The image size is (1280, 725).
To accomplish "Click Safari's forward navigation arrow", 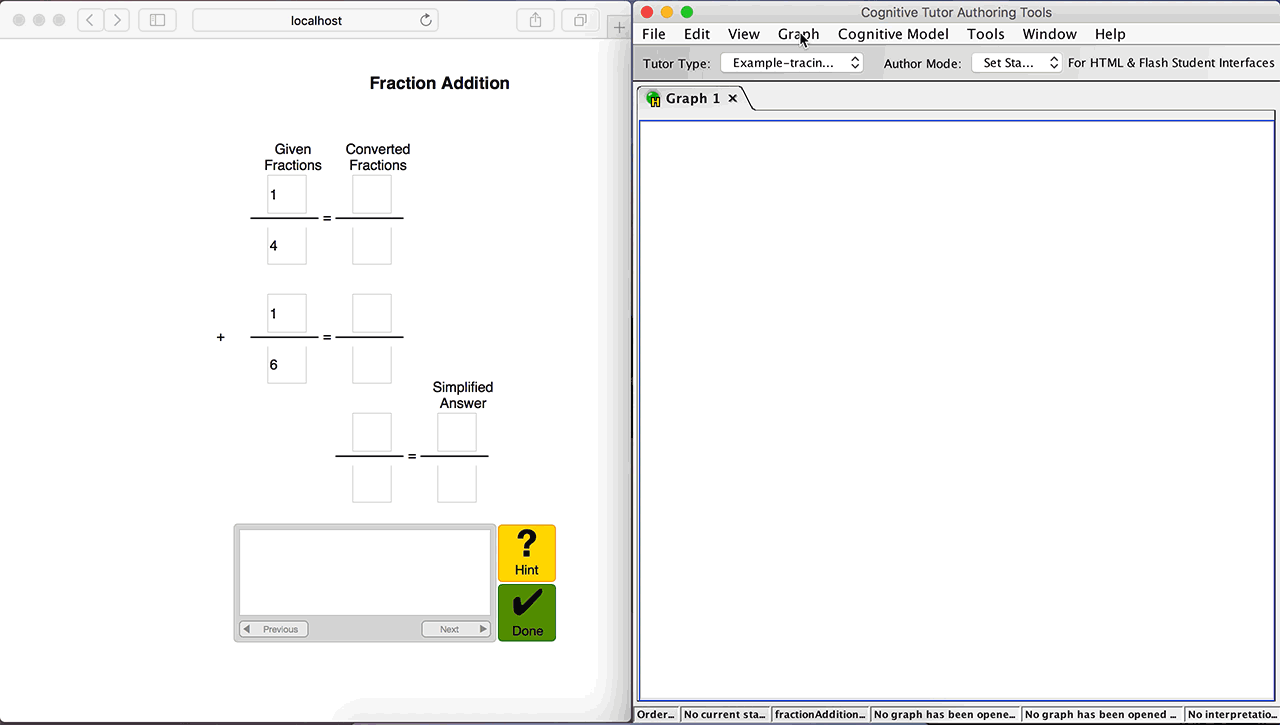I will point(117,20).
